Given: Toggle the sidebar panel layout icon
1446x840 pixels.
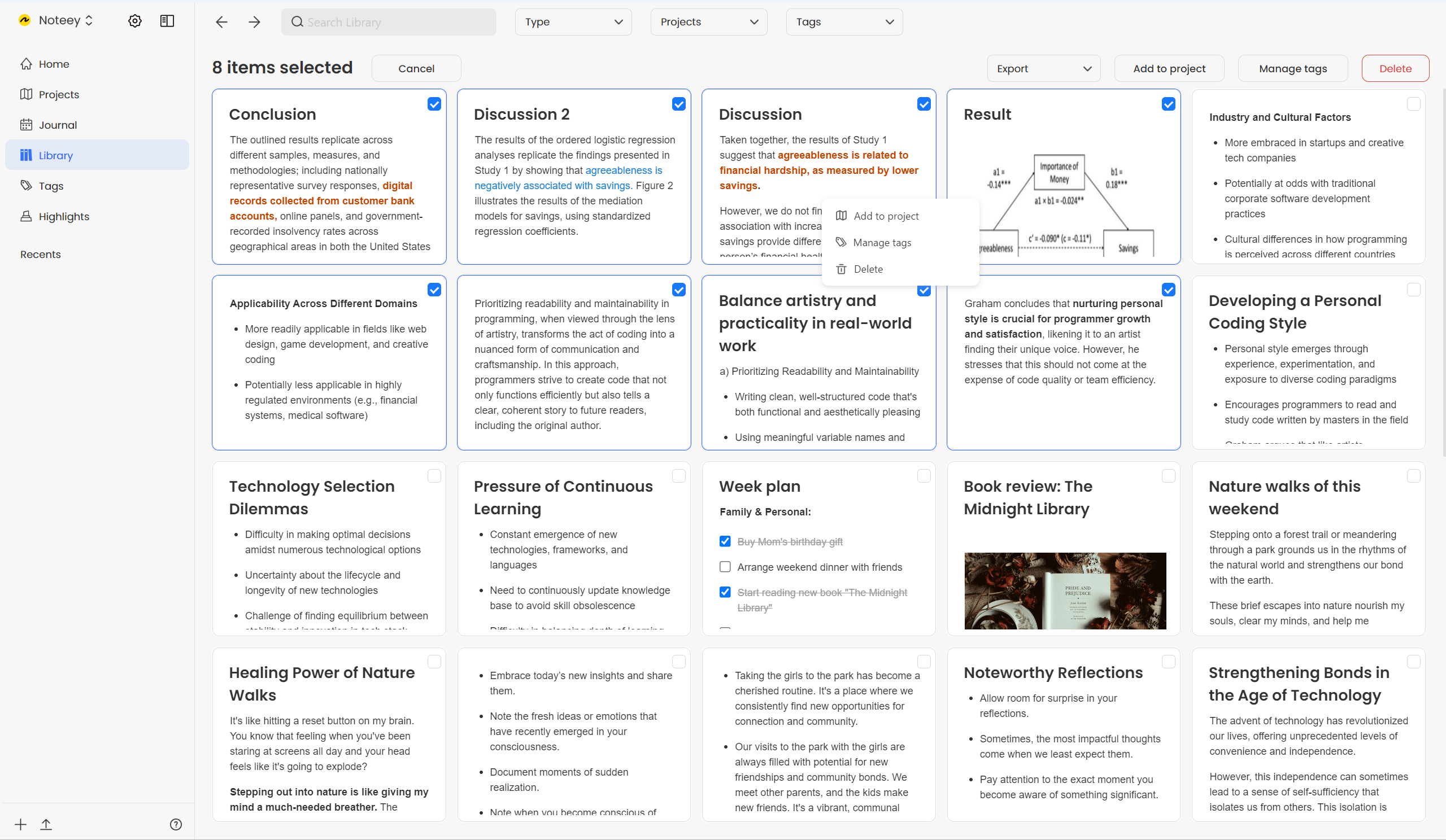Looking at the screenshot, I should click(x=167, y=21).
